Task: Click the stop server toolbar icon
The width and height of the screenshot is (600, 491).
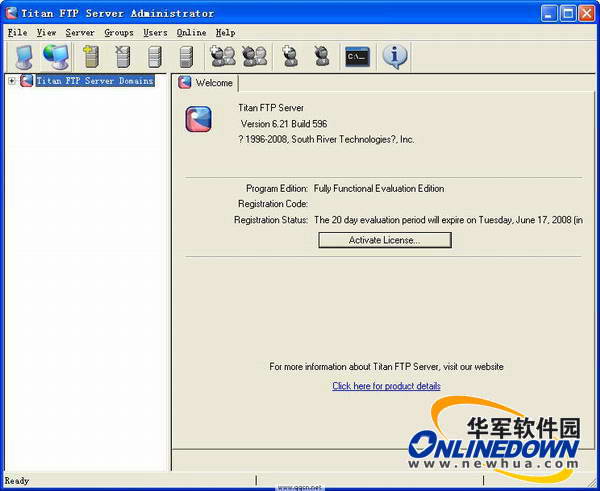Action: tap(186, 57)
